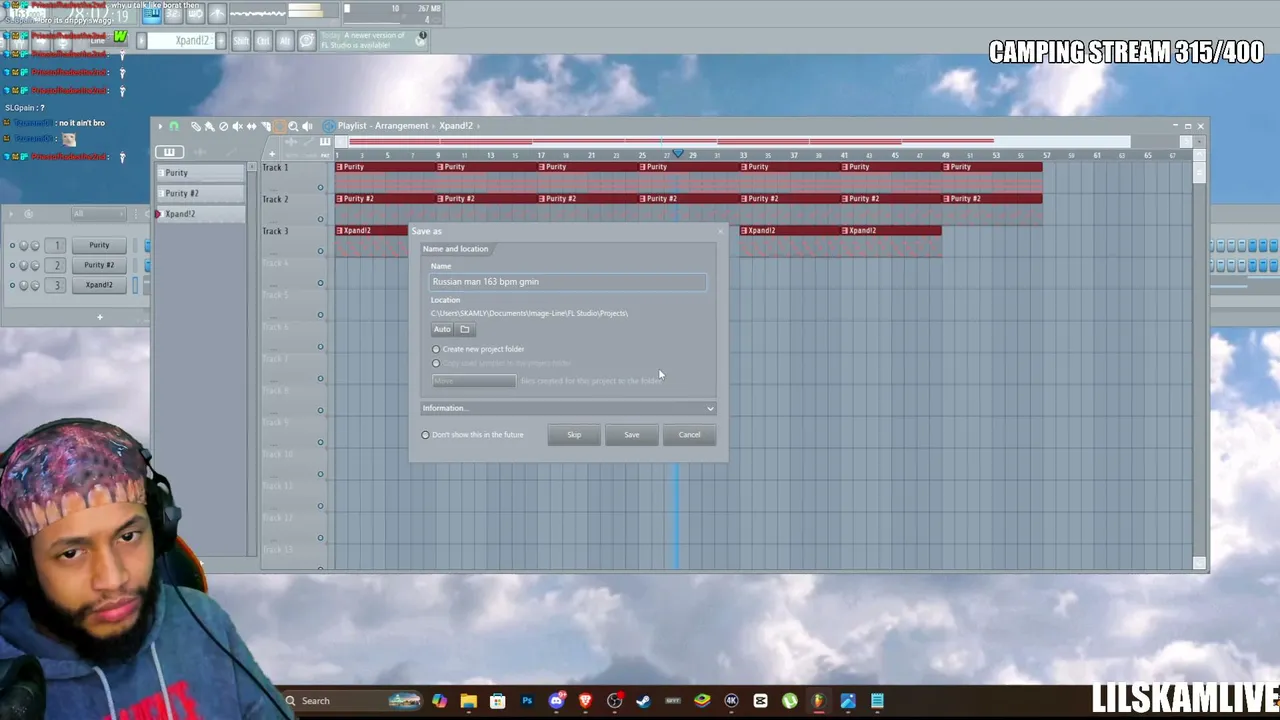Click the Cancel button in Save as
The height and width of the screenshot is (720, 1280).
coord(689,435)
